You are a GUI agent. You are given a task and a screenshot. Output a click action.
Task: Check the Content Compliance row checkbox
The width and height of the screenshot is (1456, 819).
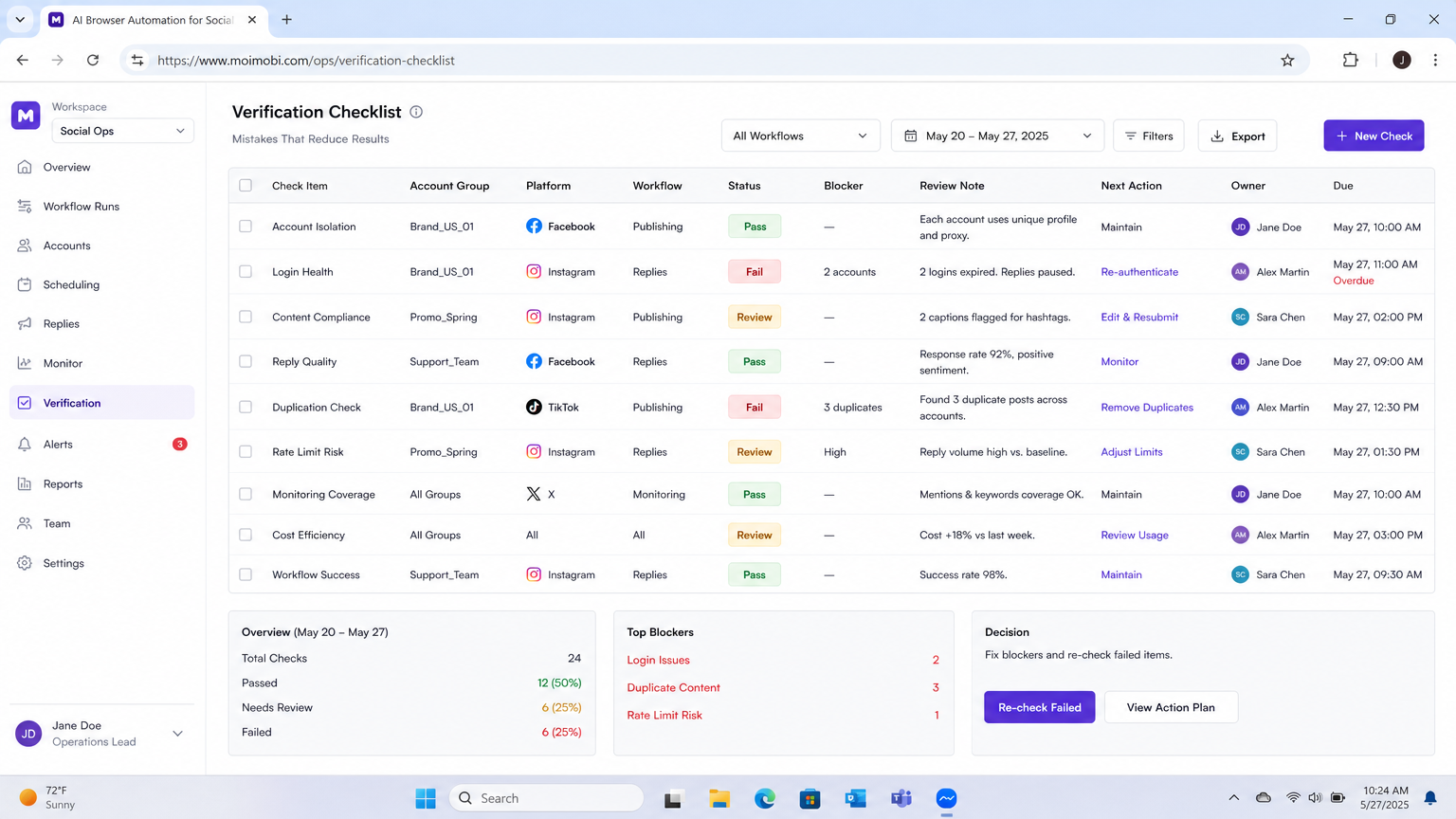tap(246, 317)
